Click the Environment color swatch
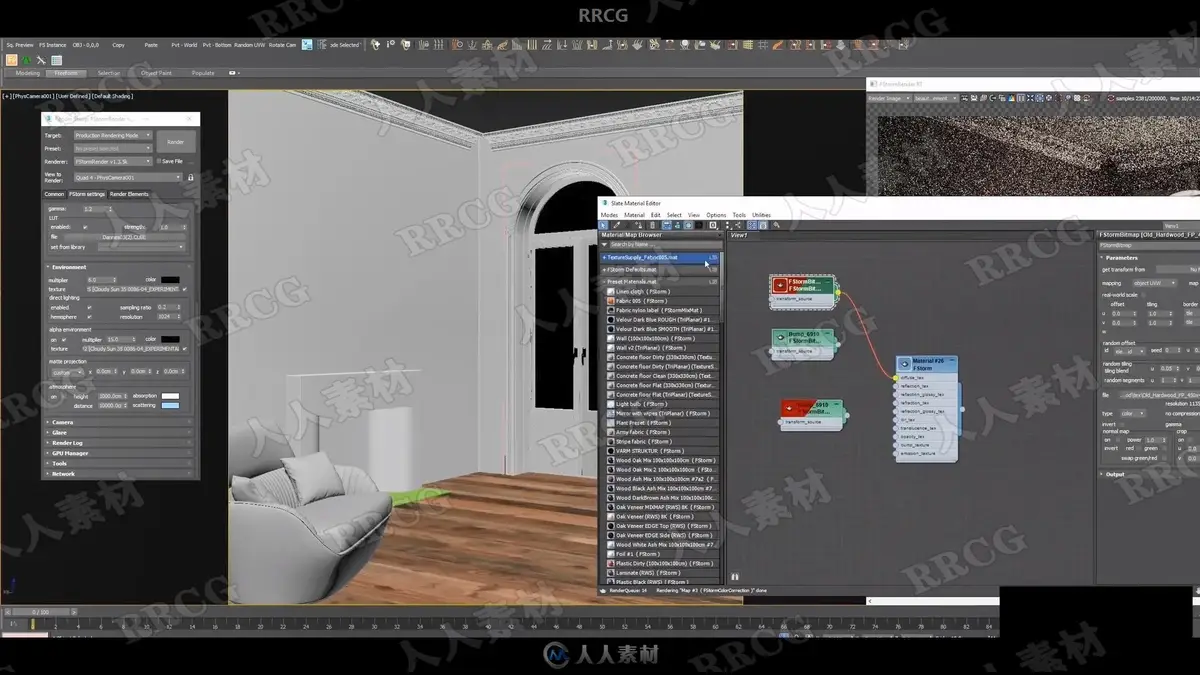 (170, 280)
